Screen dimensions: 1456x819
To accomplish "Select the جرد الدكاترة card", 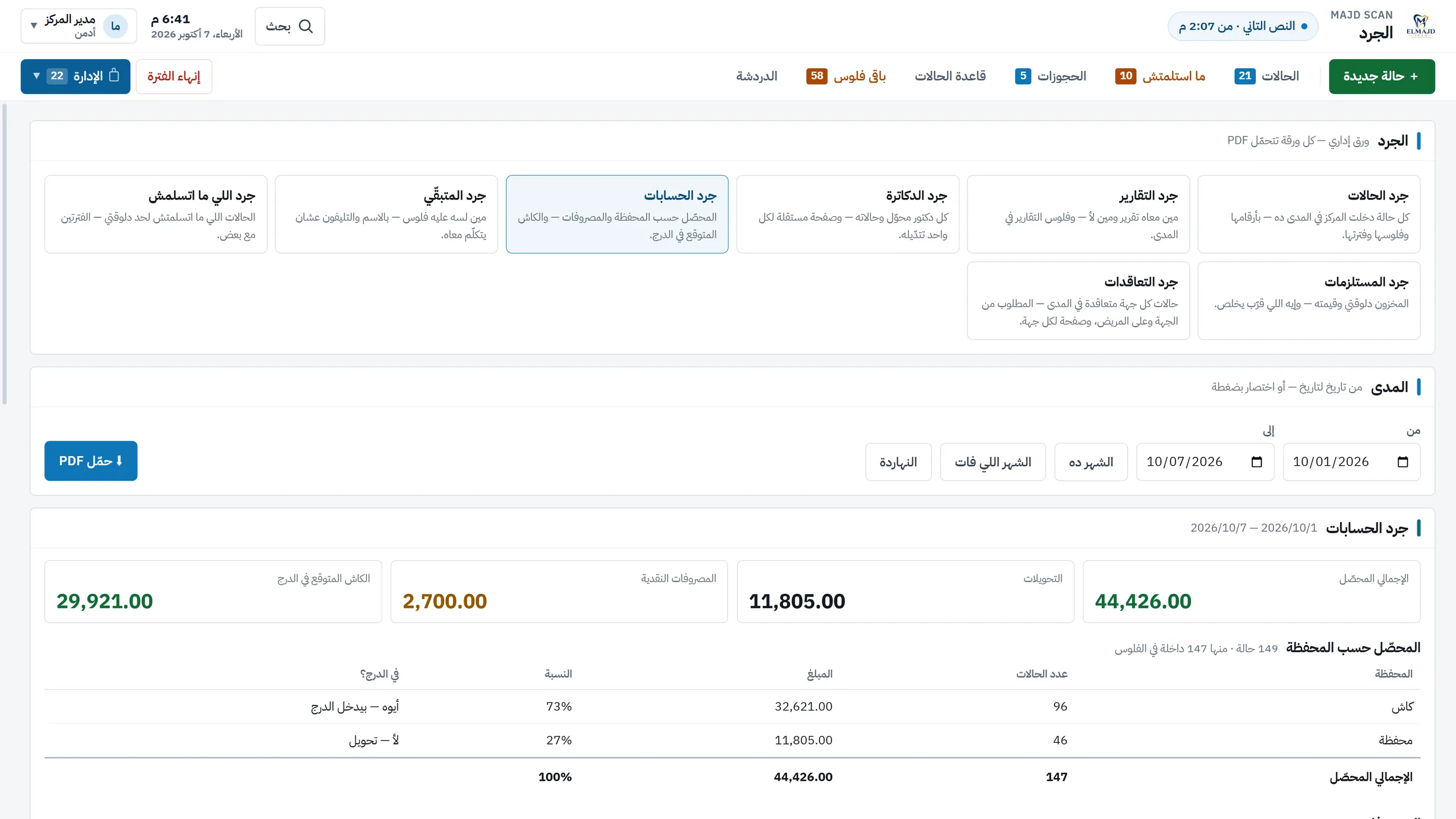I will coord(847,214).
